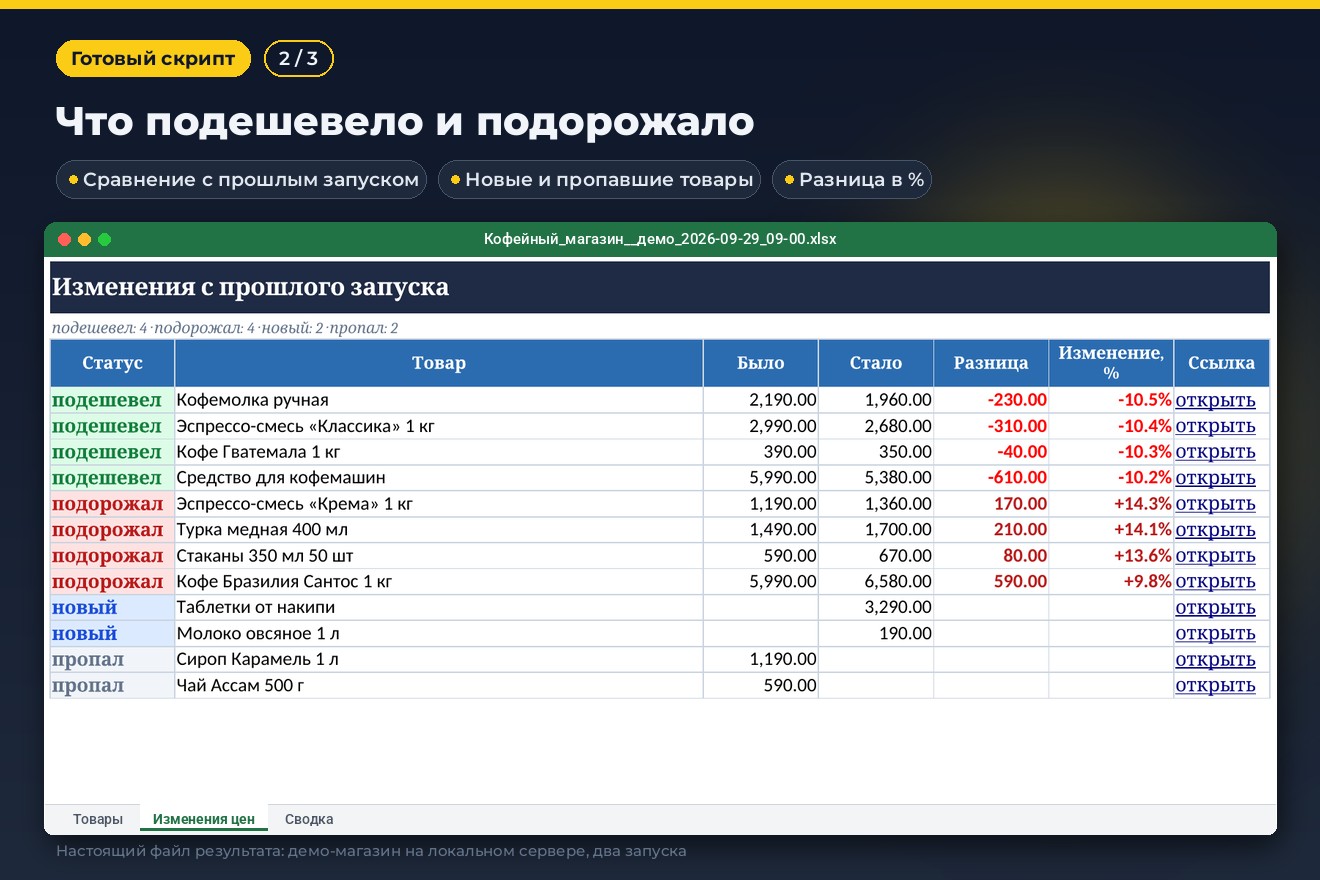Image resolution: width=1320 pixels, height=880 pixels.
Task: Open the Сводка sheet tab
Action: coord(309,819)
